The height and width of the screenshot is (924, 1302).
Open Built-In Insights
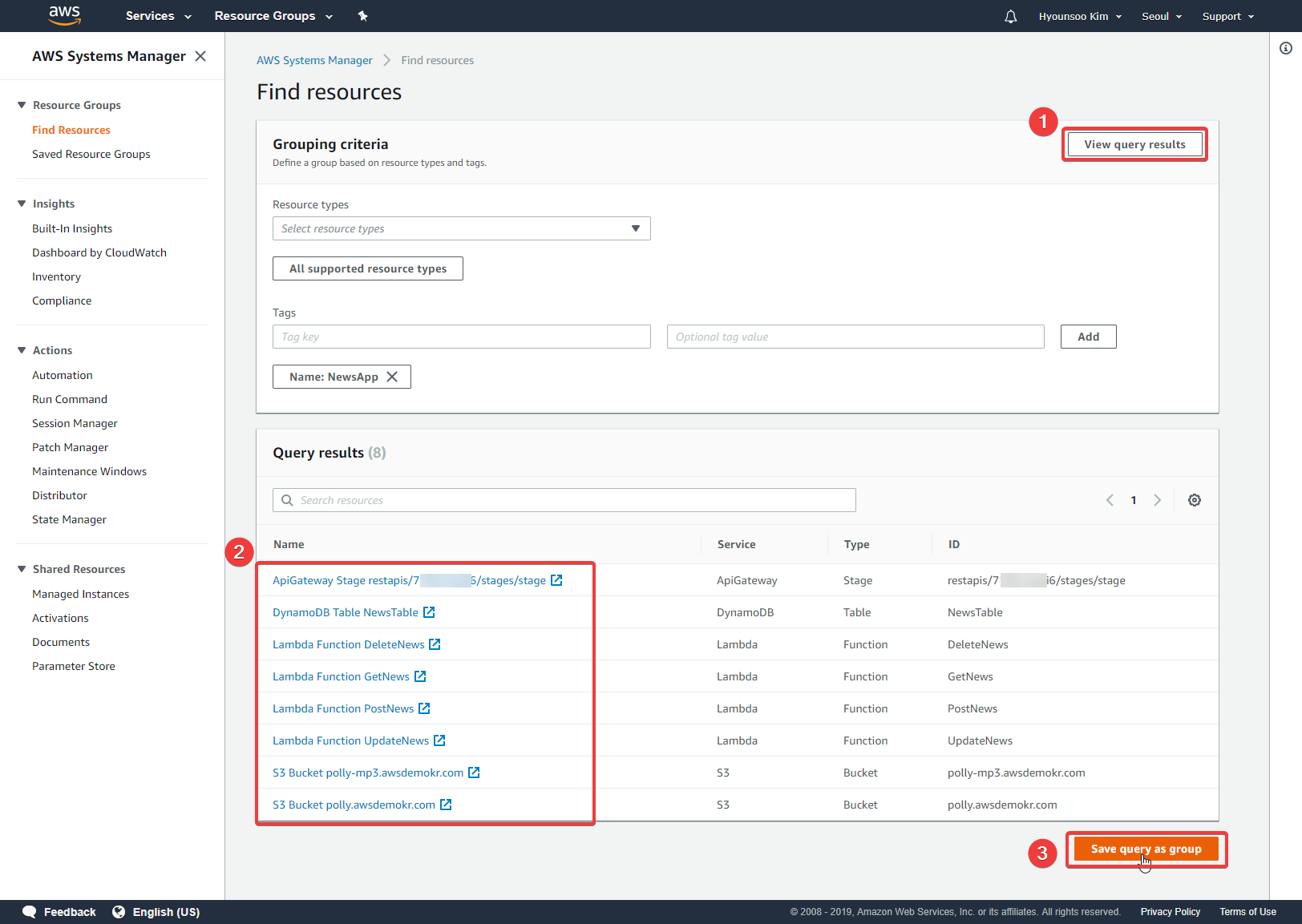click(72, 228)
